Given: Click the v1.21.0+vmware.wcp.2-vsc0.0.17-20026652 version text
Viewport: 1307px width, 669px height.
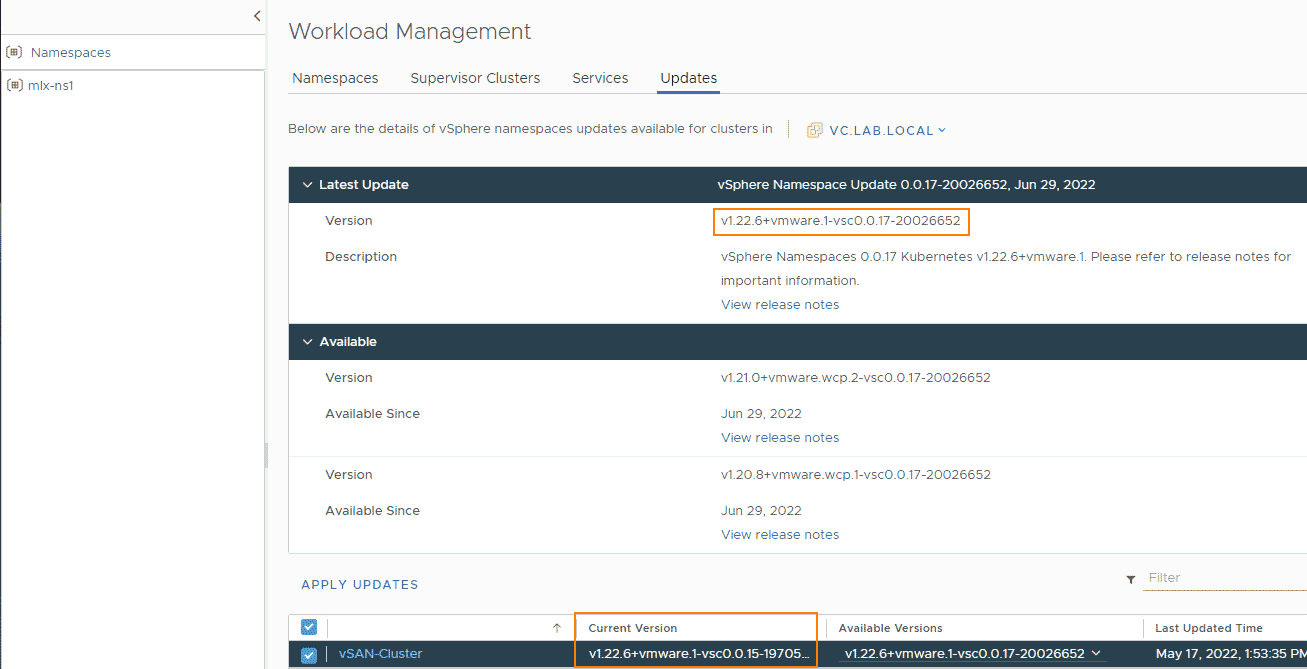Looking at the screenshot, I should click(x=856, y=378).
